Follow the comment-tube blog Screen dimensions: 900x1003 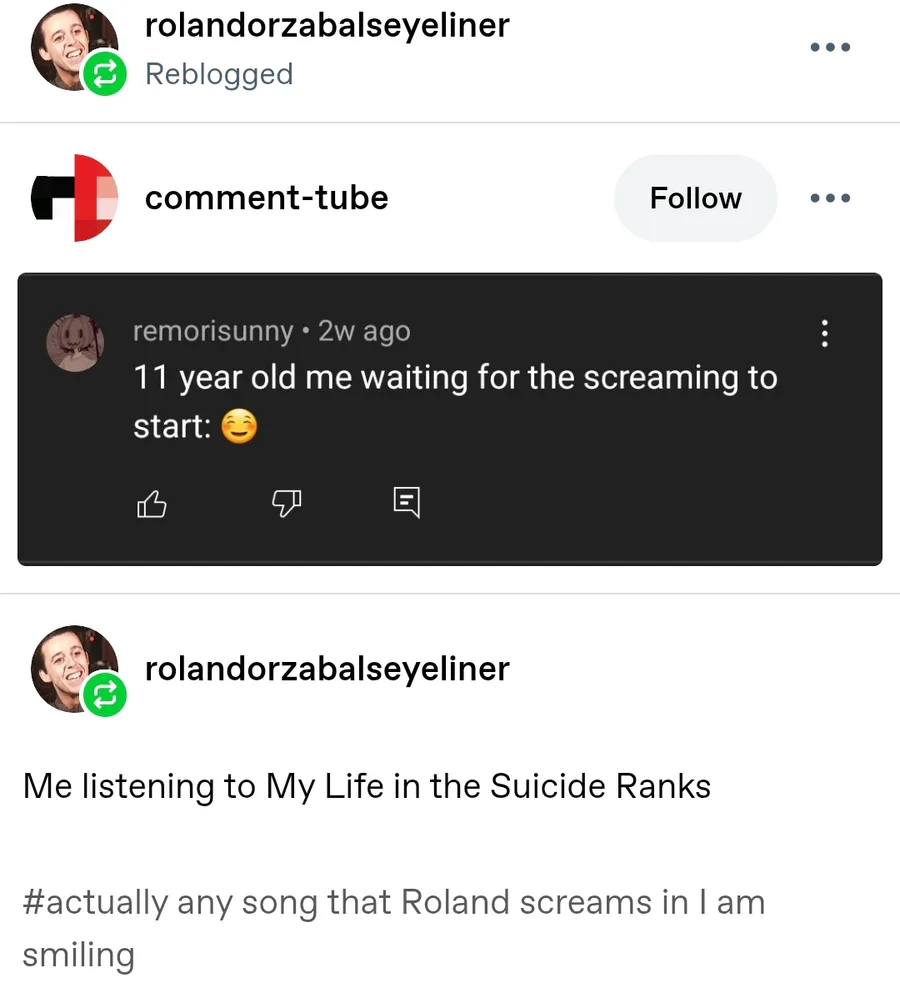[x=695, y=198]
